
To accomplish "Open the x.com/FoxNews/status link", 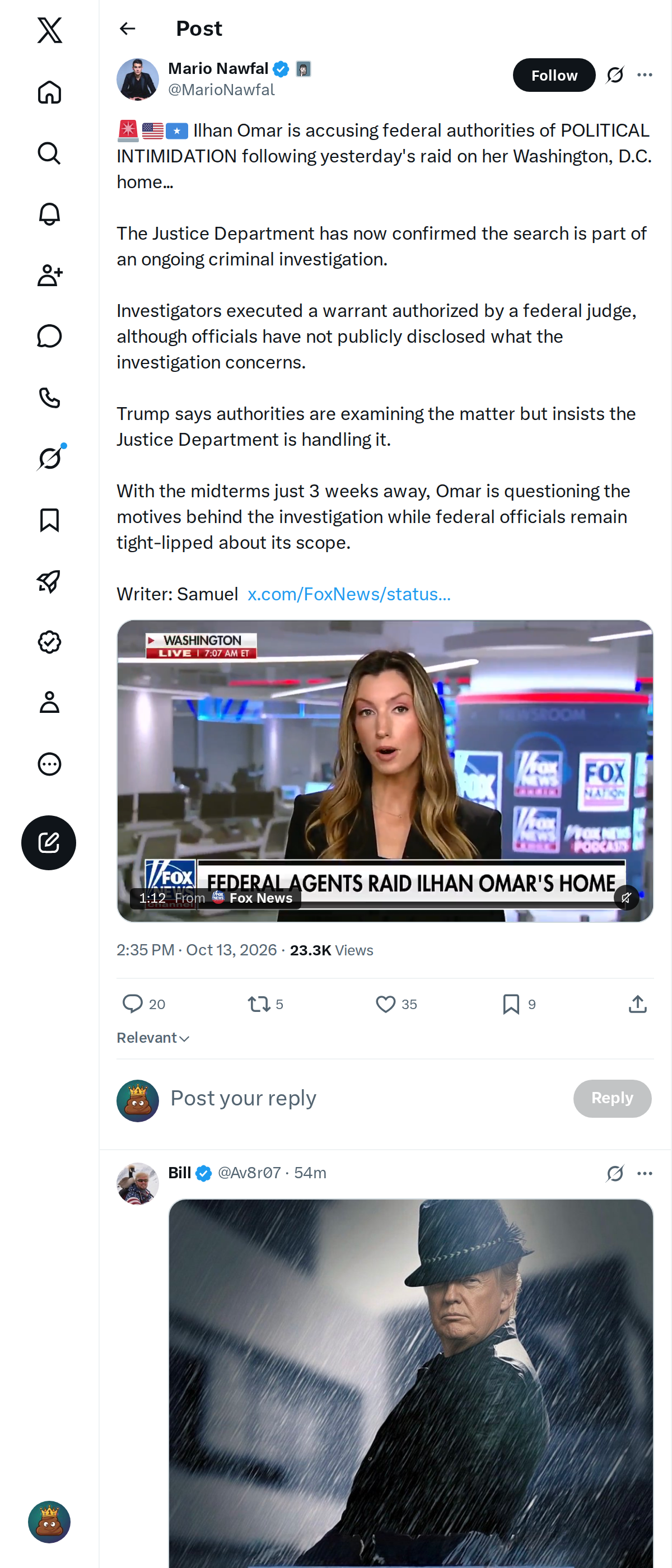I will (349, 594).
